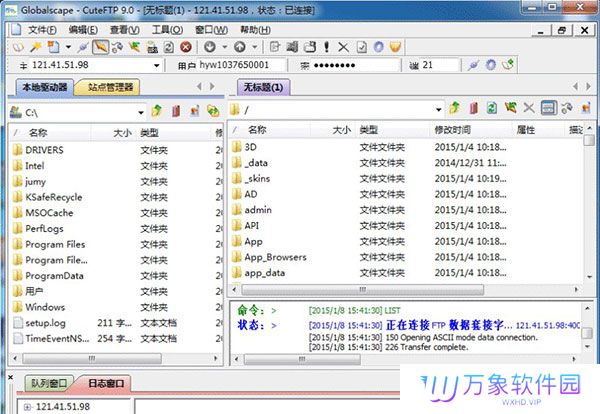Click the Download arrow button
This screenshot has height=414, width=600.
tap(210, 47)
